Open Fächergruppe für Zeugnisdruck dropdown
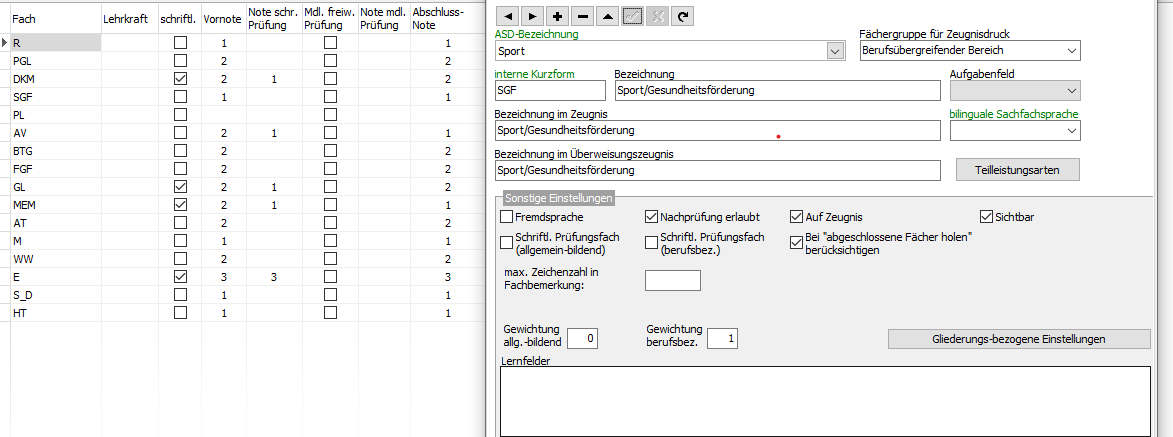This screenshot has height=437, width=1173. tap(1072, 51)
